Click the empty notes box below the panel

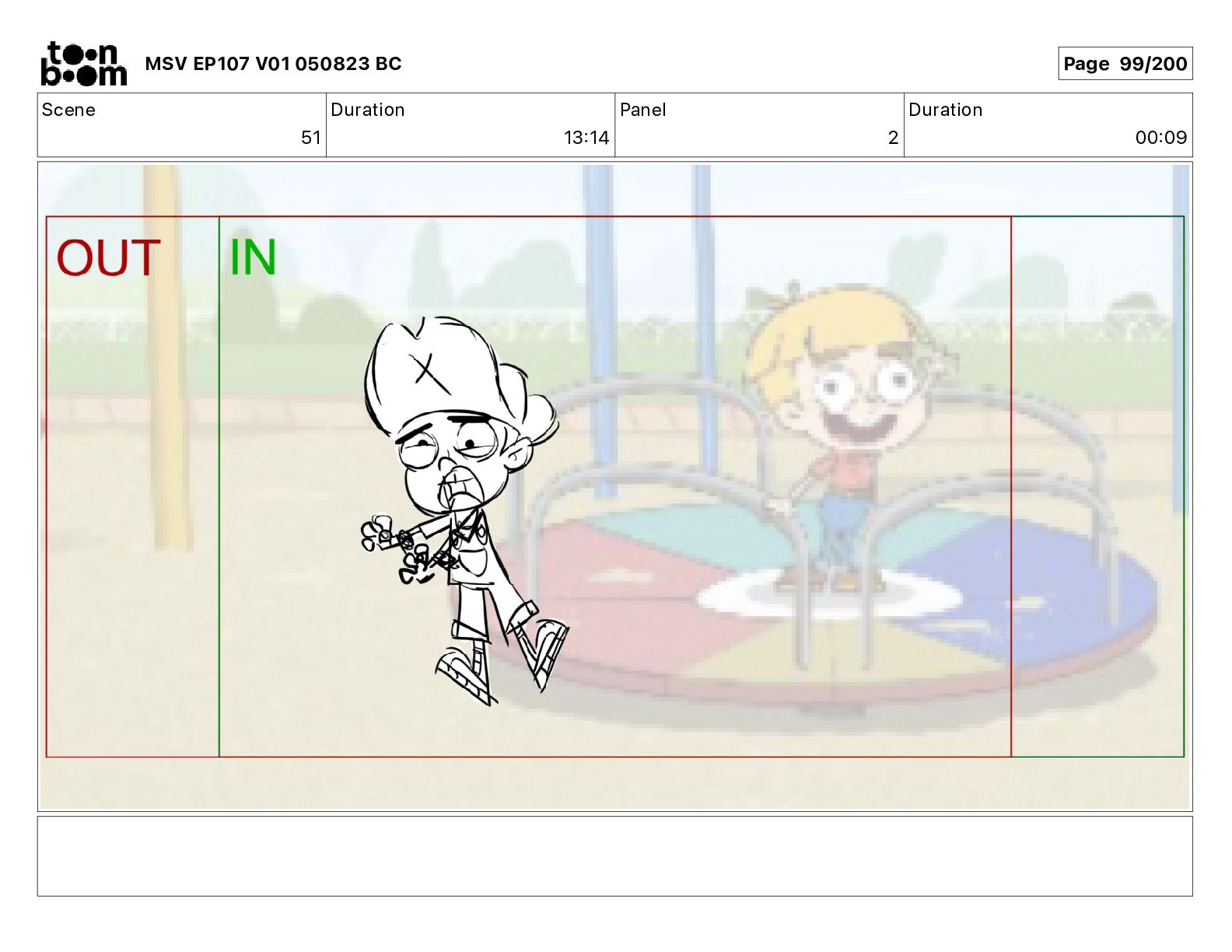pos(614,856)
